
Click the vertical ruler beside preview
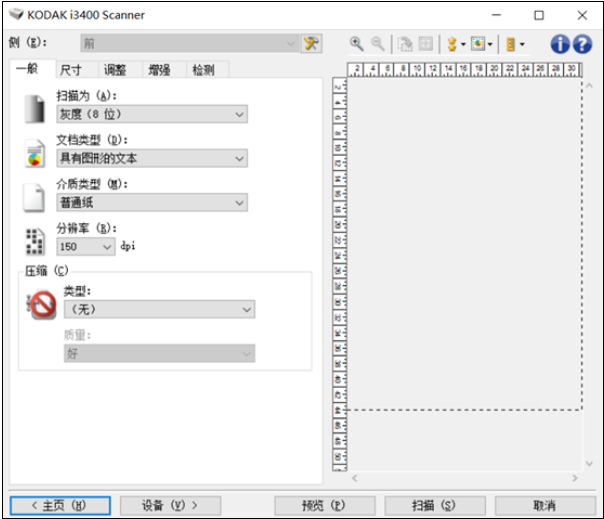coord(339,274)
